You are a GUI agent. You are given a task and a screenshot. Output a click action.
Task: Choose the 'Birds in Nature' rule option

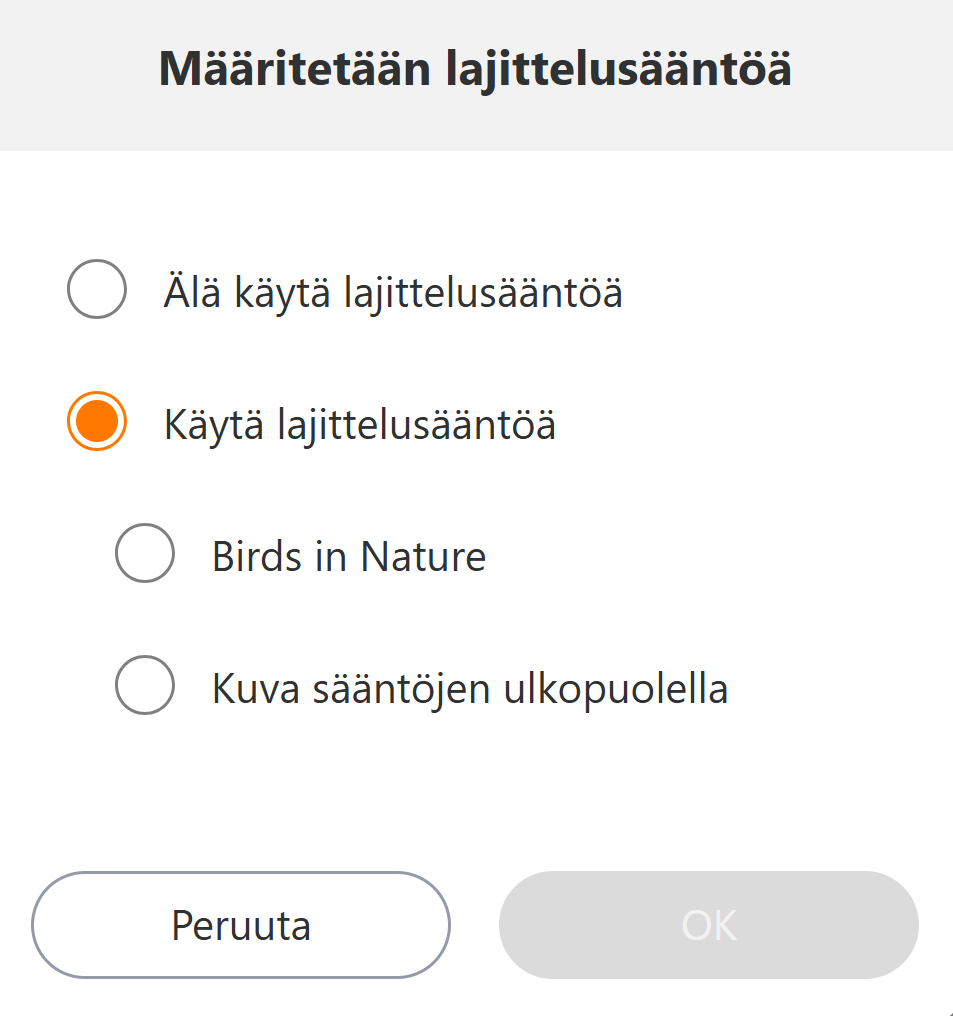[145, 553]
